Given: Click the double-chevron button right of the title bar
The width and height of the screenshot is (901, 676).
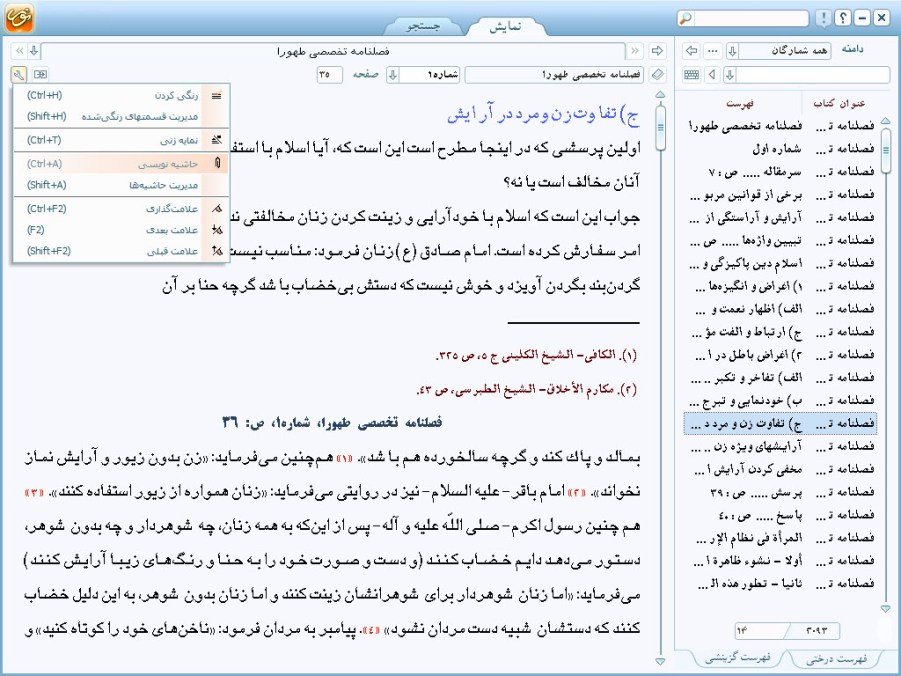Looking at the screenshot, I should pyautogui.click(x=635, y=51).
